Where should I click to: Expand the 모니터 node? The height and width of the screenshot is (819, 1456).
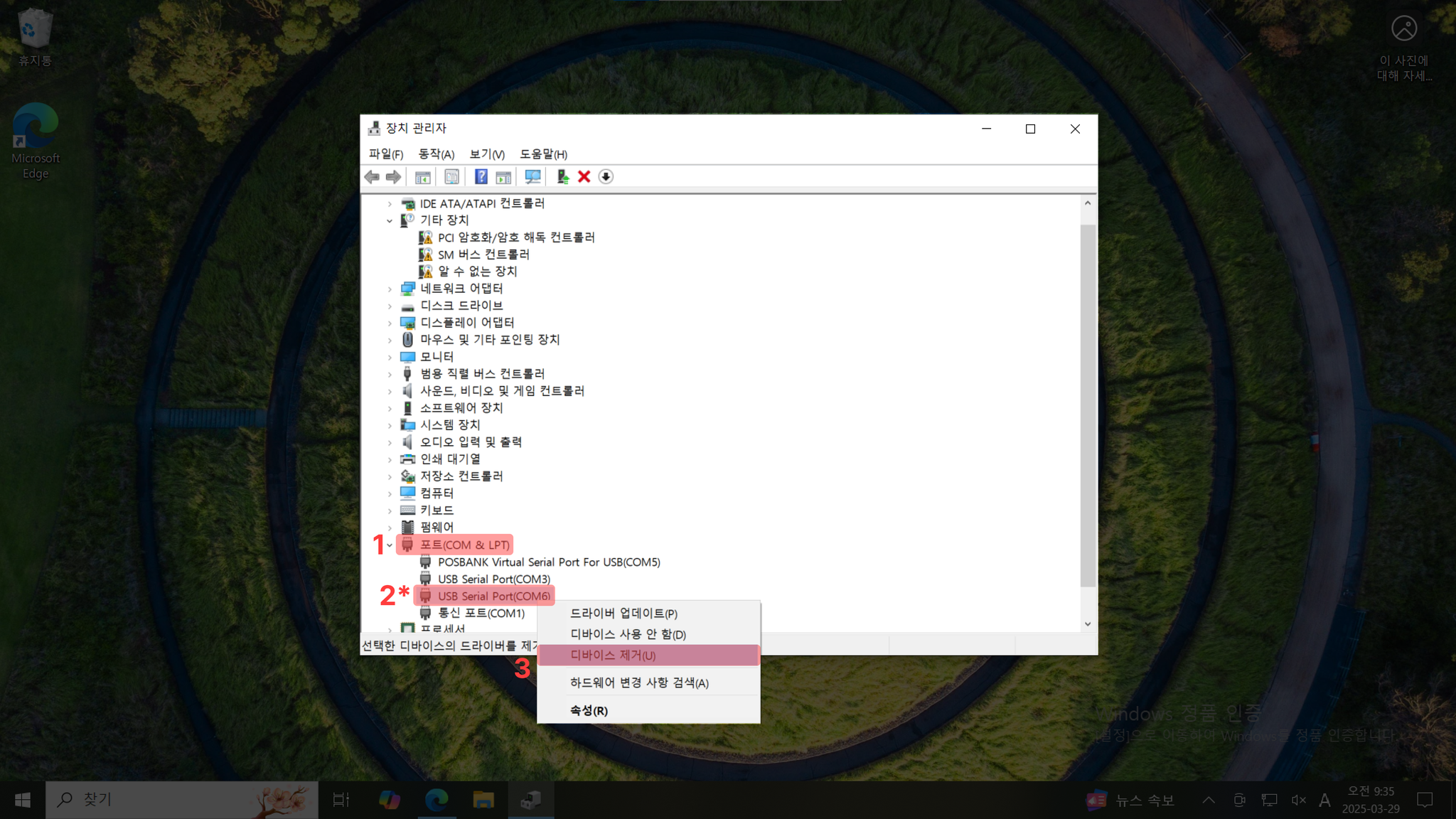390,357
